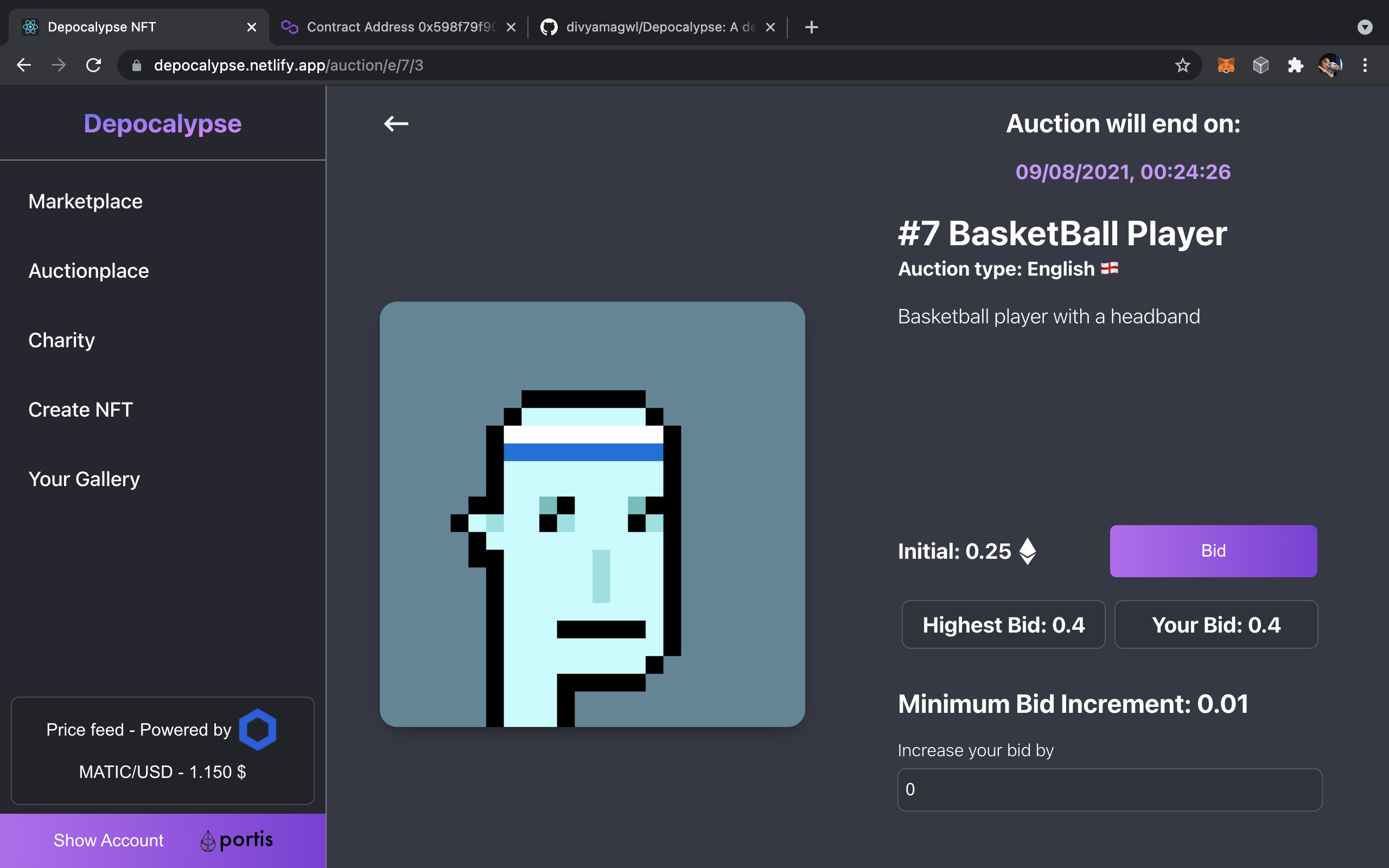Click the Chrome profile avatar
1389x868 pixels.
click(x=1330, y=66)
